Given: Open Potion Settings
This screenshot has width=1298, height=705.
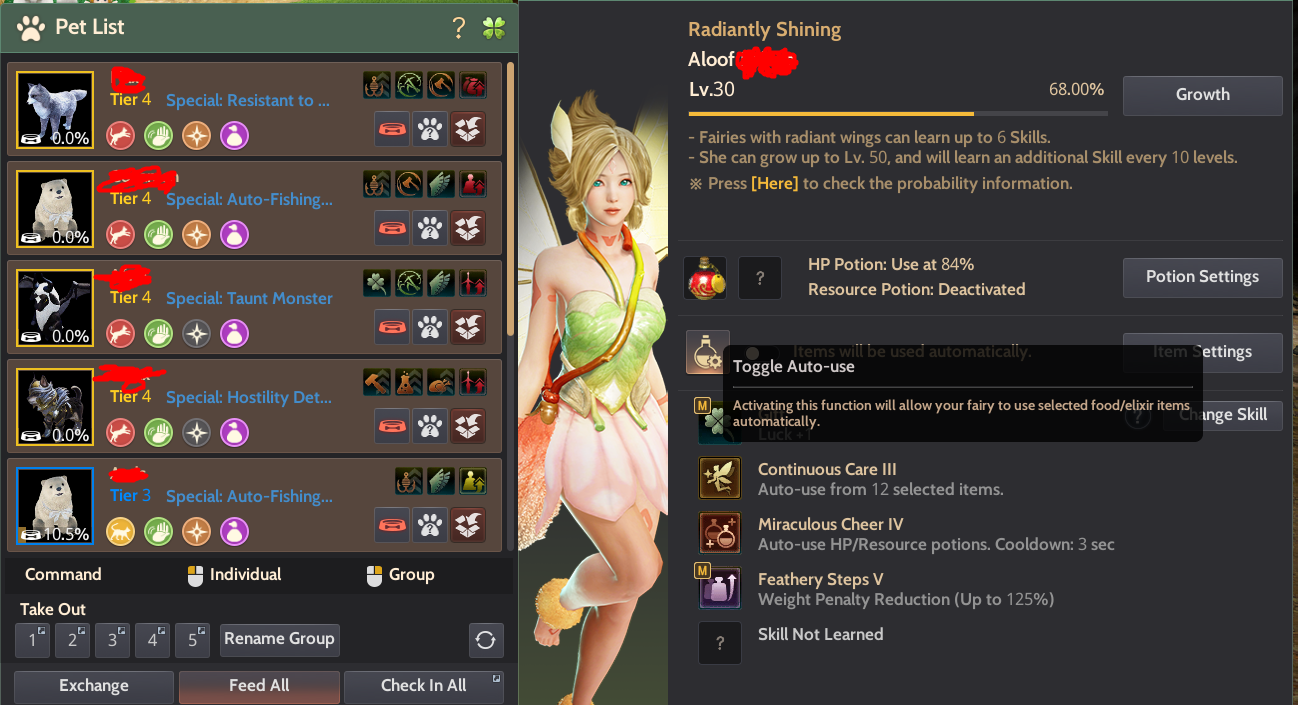Looking at the screenshot, I should click(1202, 277).
